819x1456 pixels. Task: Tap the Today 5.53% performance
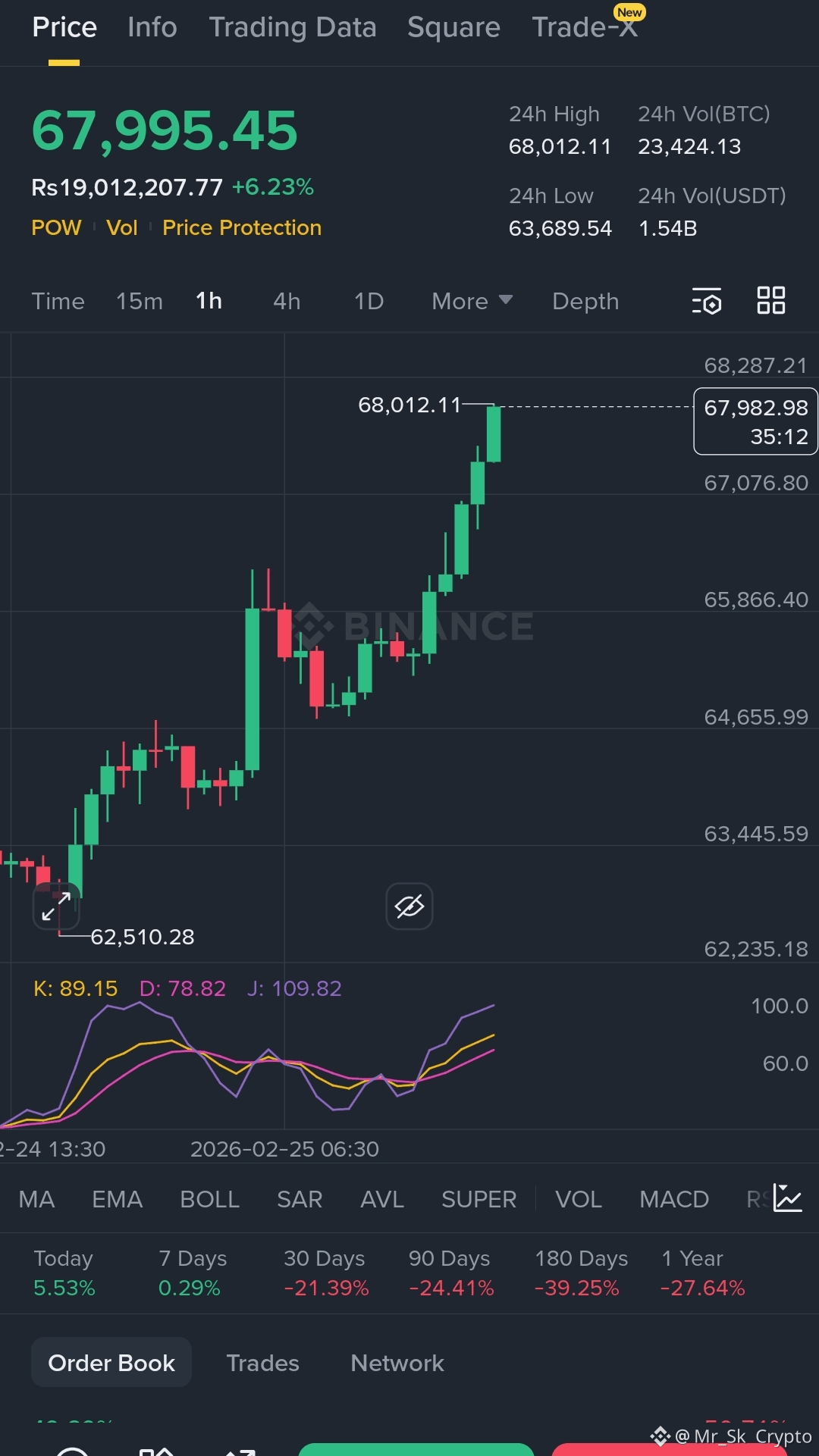pyautogui.click(x=64, y=1273)
